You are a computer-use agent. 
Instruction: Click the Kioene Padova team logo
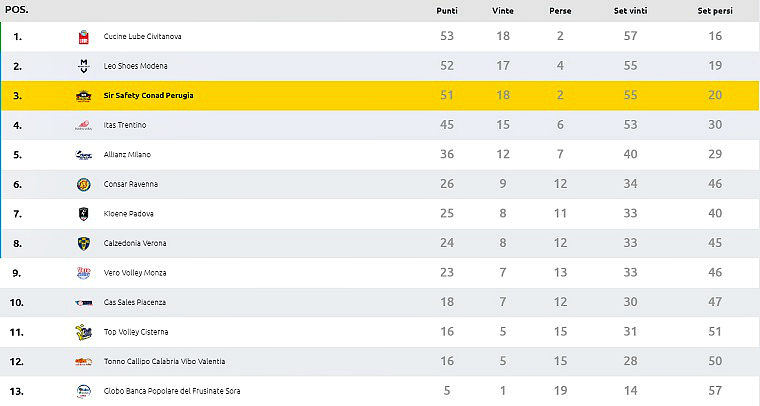[x=83, y=214]
